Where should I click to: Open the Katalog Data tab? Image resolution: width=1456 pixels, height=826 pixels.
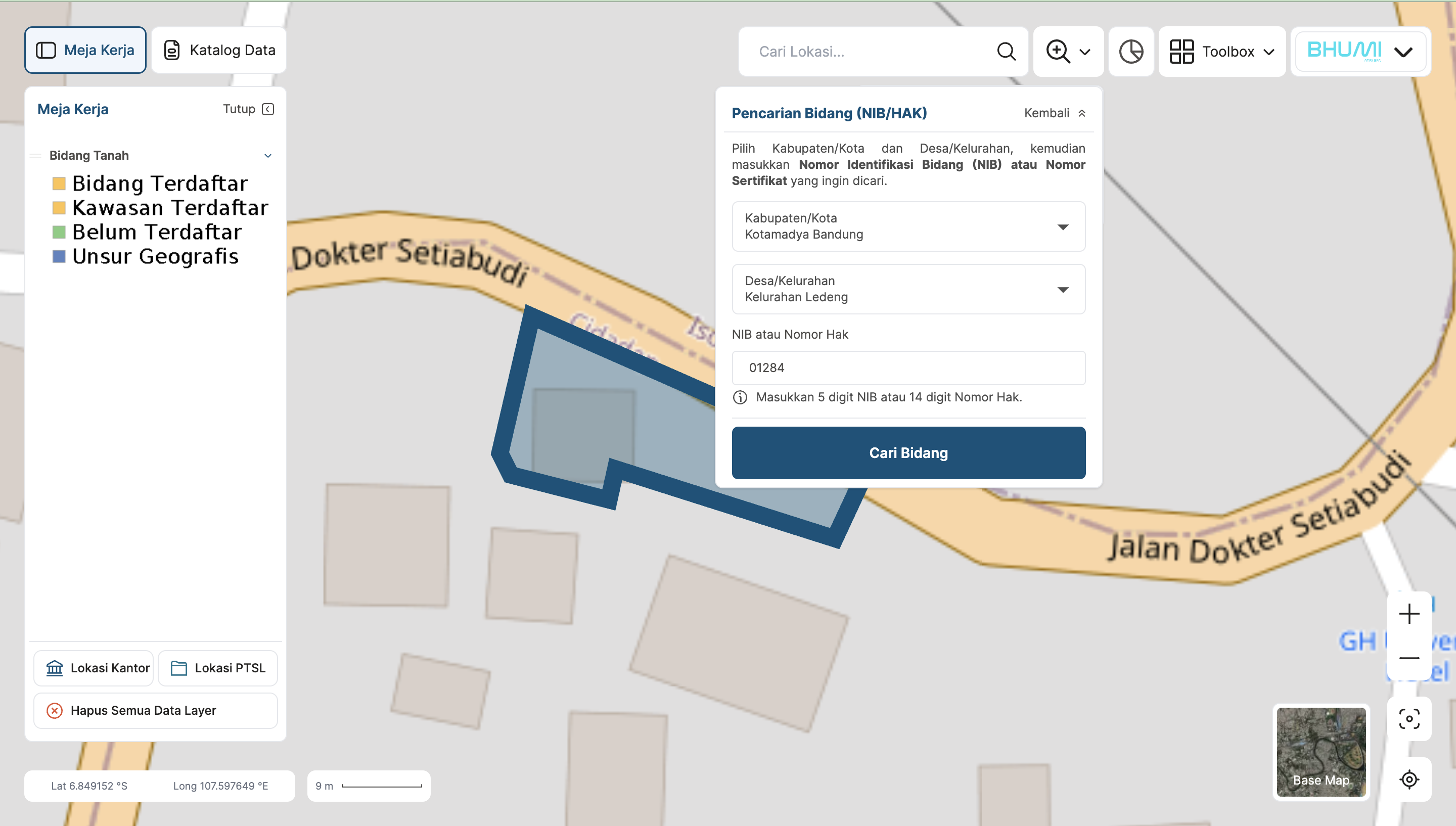pyautogui.click(x=219, y=50)
